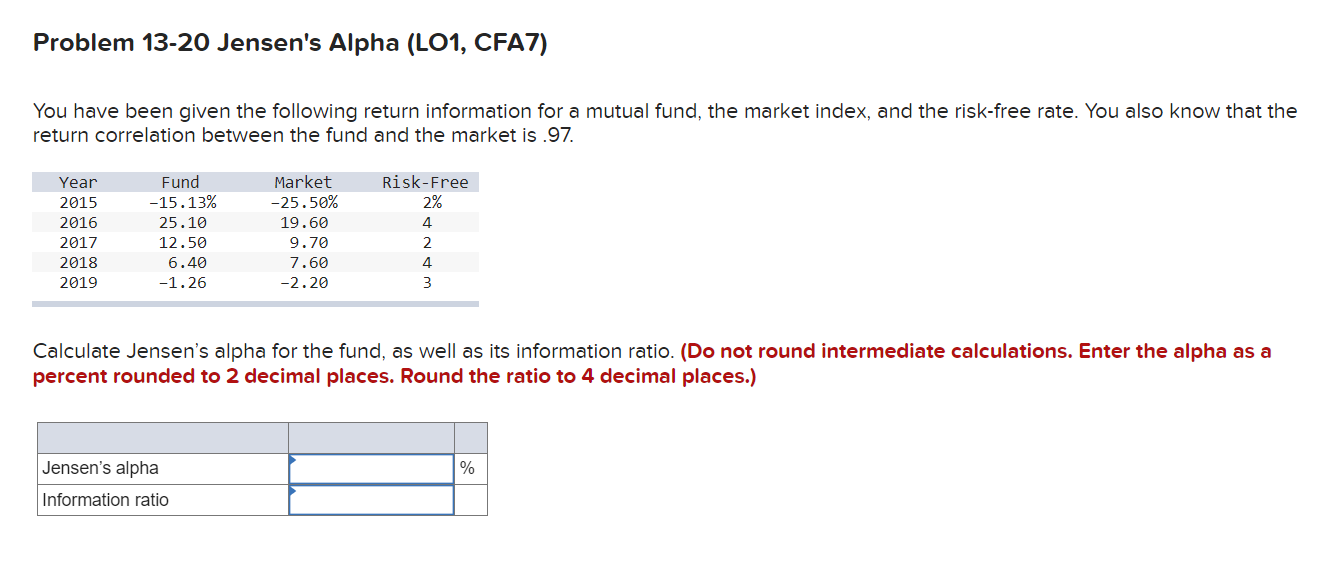Select the Information ratio input field
The image size is (1320, 578).
370,500
